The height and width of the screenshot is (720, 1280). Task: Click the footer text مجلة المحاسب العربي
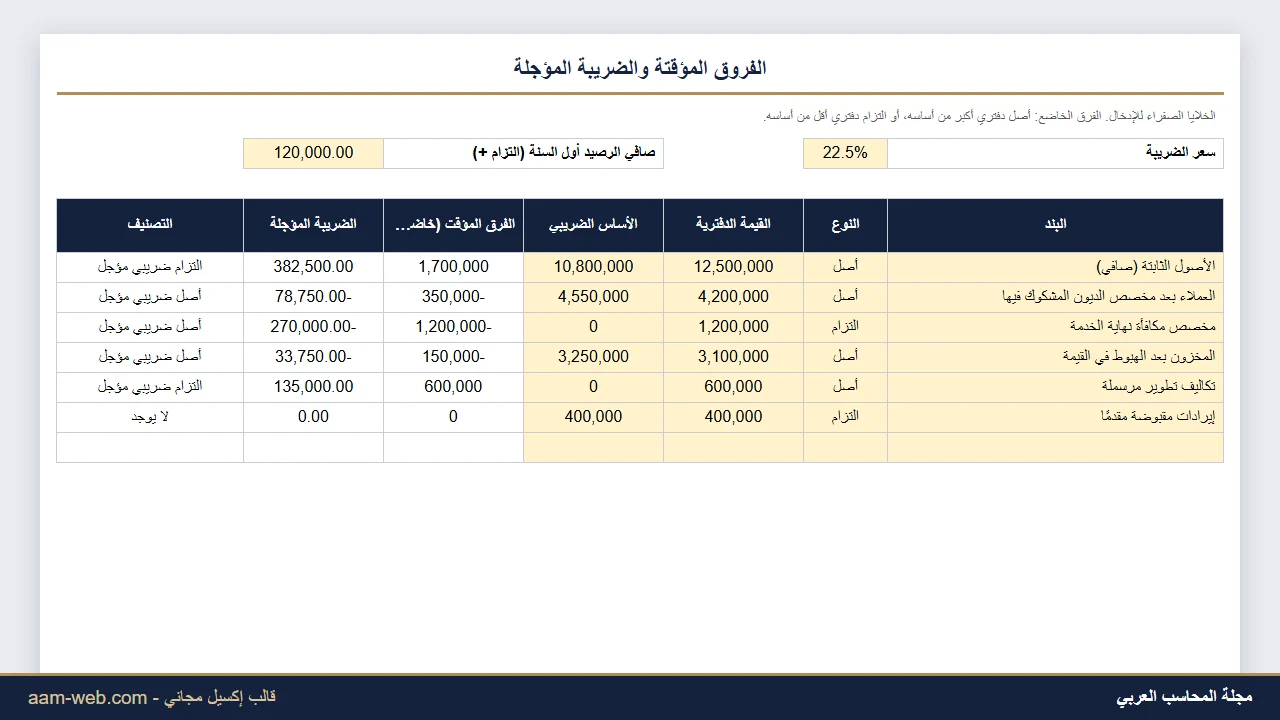(1184, 697)
